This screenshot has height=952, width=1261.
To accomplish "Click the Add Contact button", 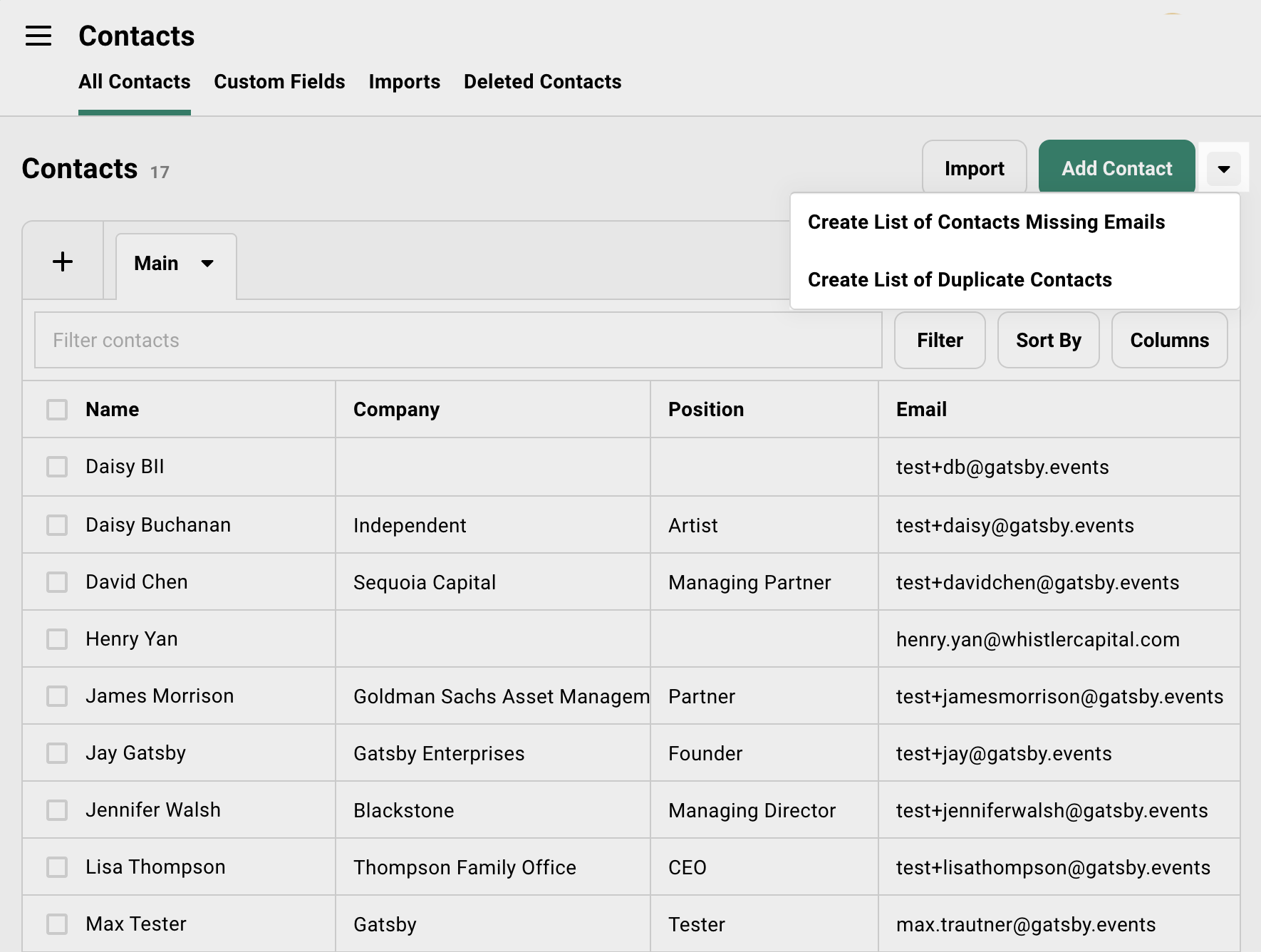I will 1116,167.
